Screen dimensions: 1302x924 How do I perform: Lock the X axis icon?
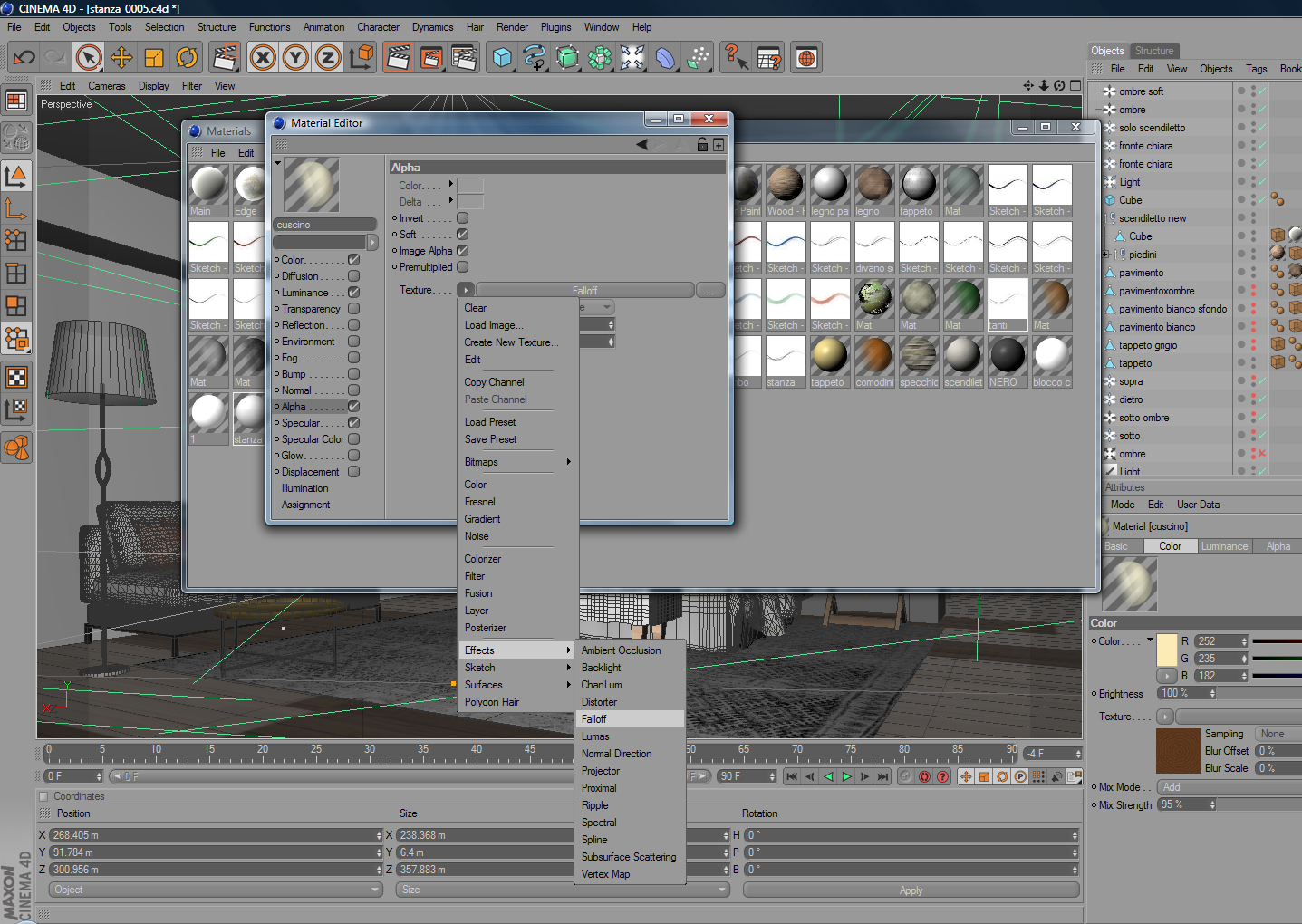tap(263, 58)
